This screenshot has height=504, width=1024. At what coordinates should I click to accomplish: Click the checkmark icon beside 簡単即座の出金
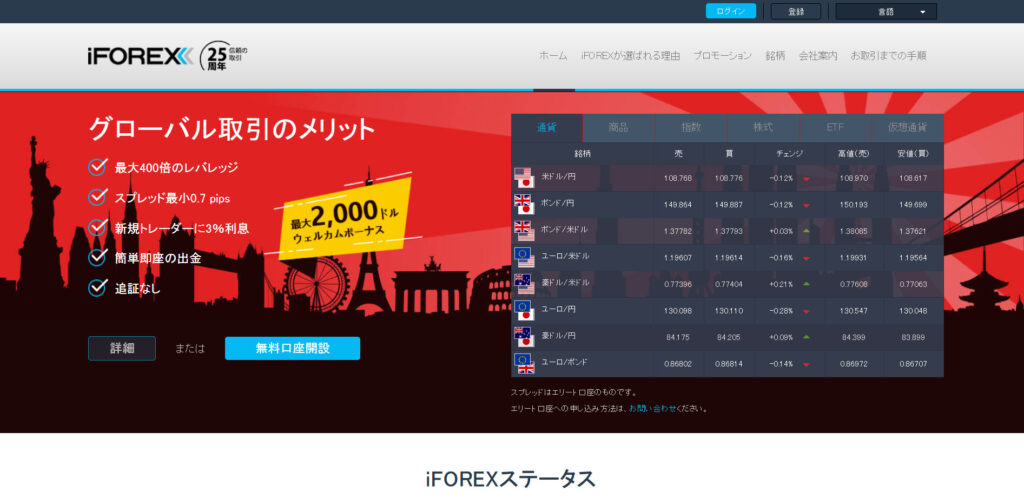tap(97, 257)
